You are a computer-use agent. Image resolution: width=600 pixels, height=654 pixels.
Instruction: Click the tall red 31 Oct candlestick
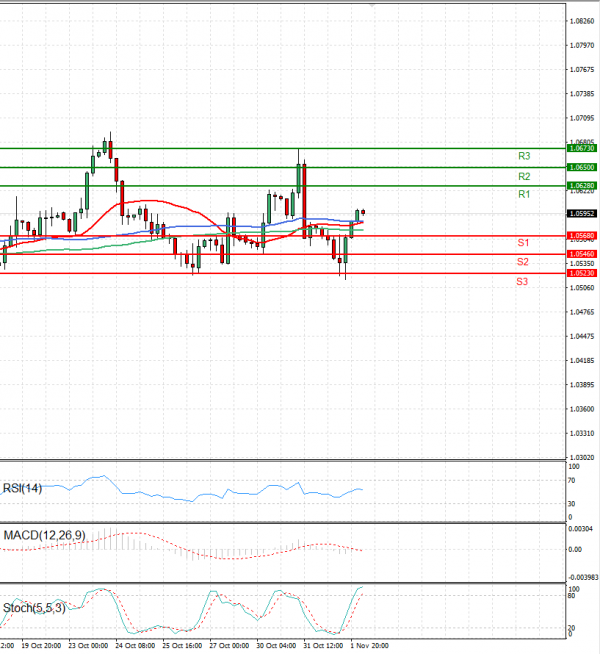click(x=304, y=201)
